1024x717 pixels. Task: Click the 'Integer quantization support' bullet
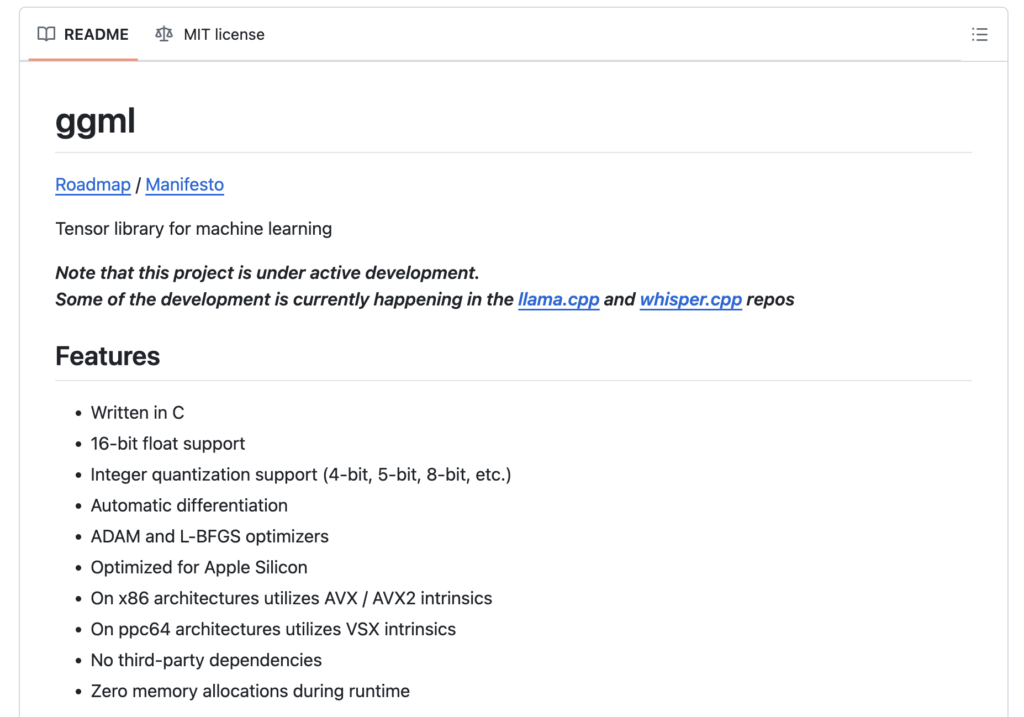coord(301,475)
